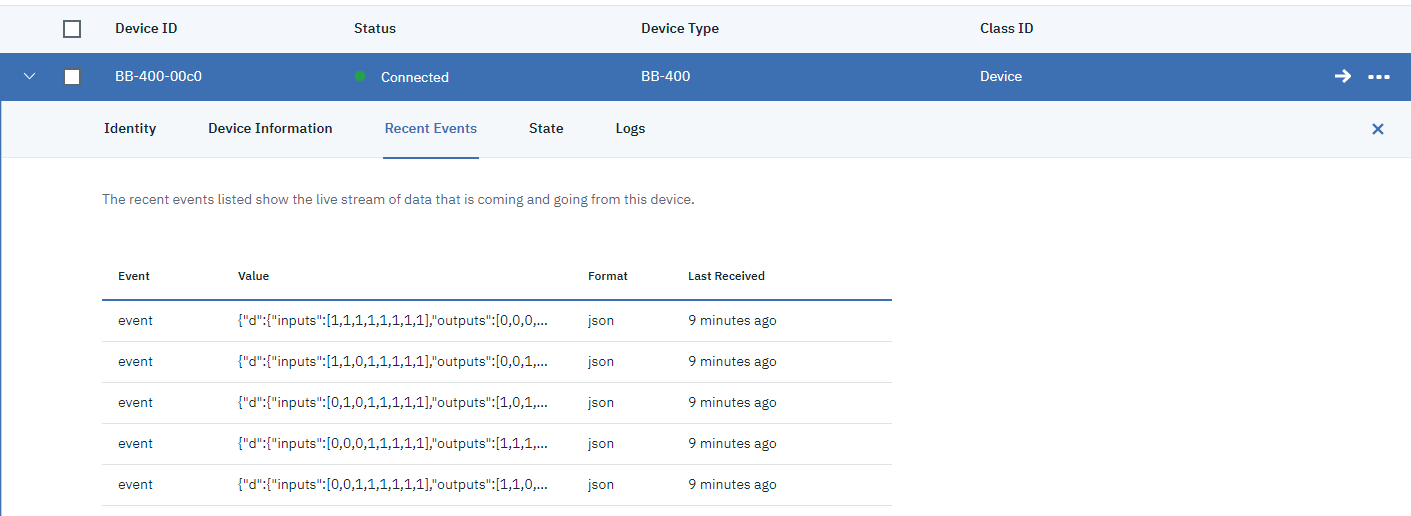Click the green Connected status indicator
The image size is (1411, 516).
360,77
